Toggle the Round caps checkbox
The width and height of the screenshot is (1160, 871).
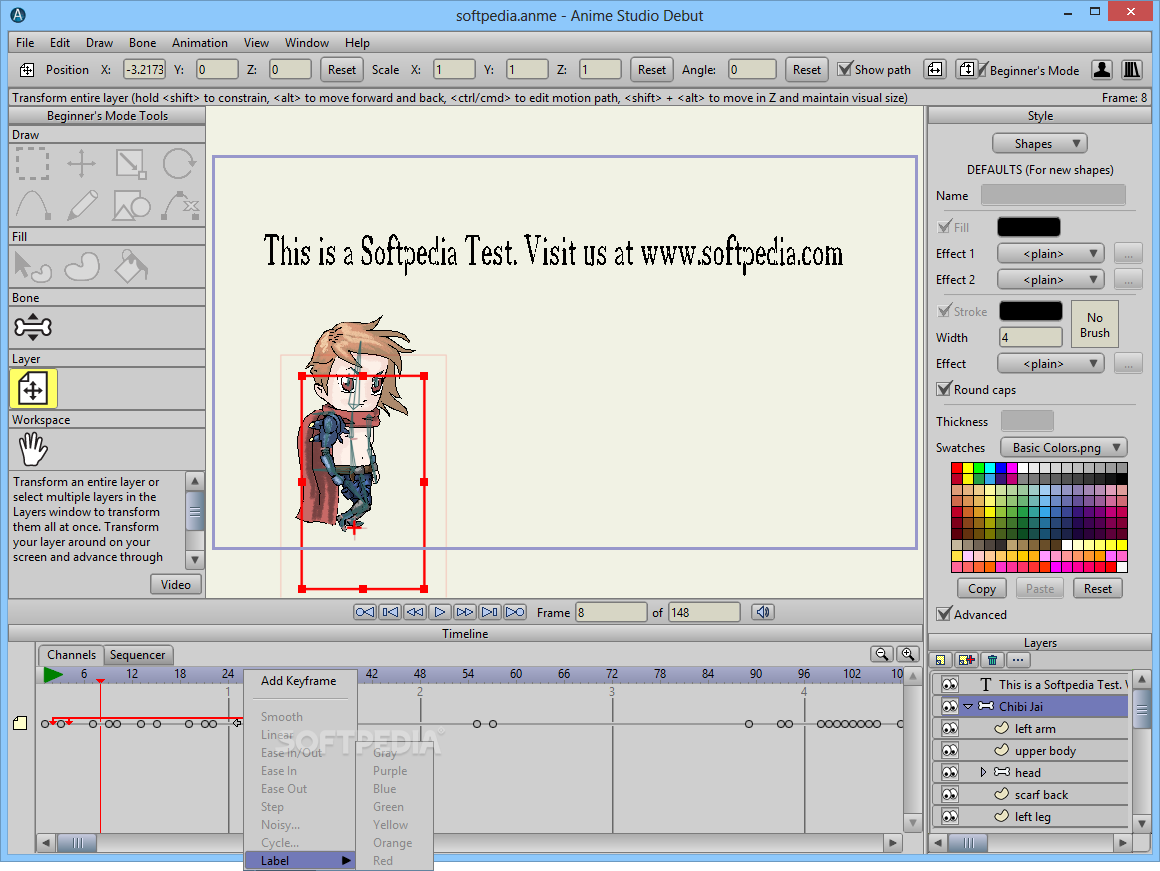[x=944, y=389]
